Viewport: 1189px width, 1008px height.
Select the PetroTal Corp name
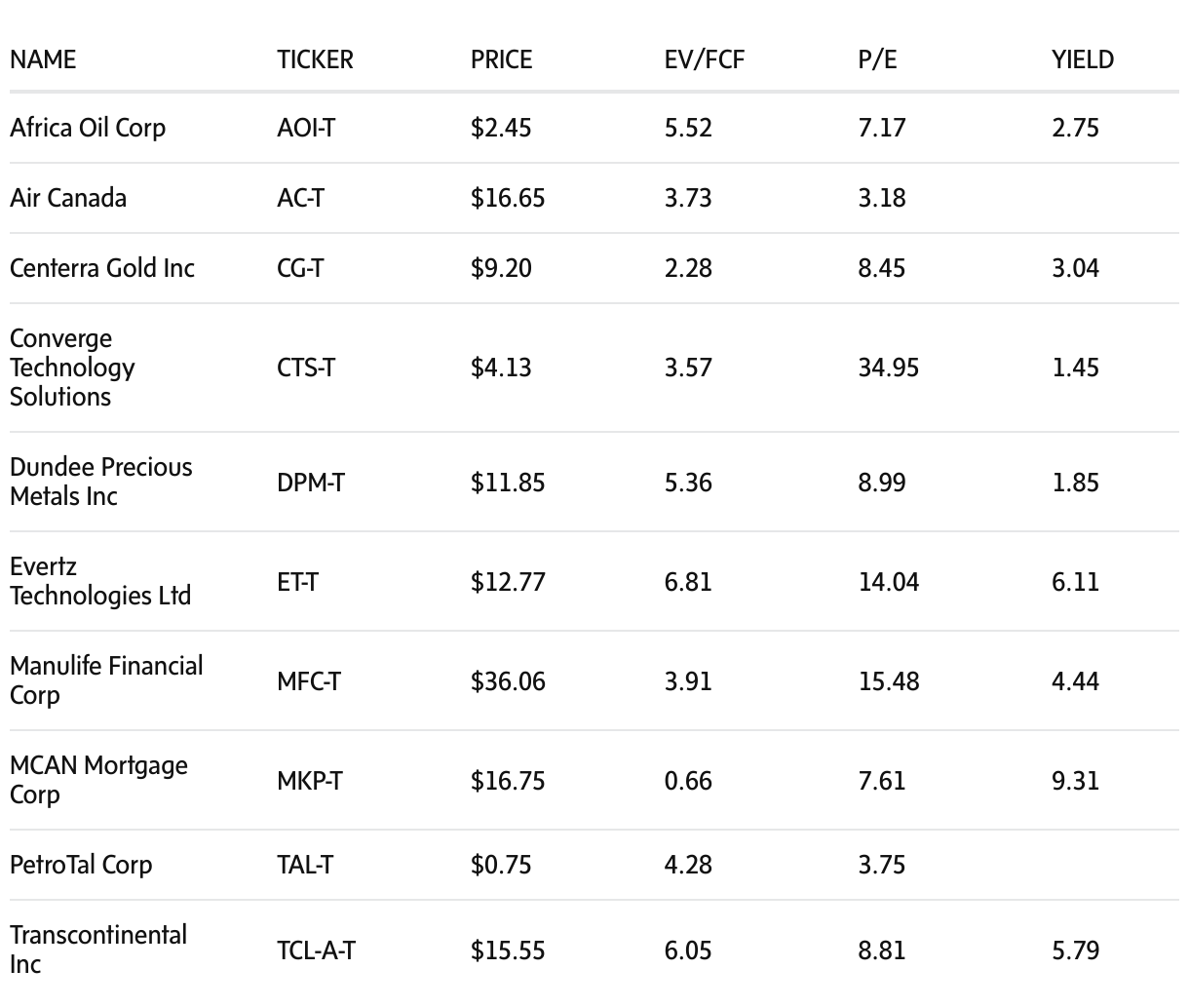point(81,865)
